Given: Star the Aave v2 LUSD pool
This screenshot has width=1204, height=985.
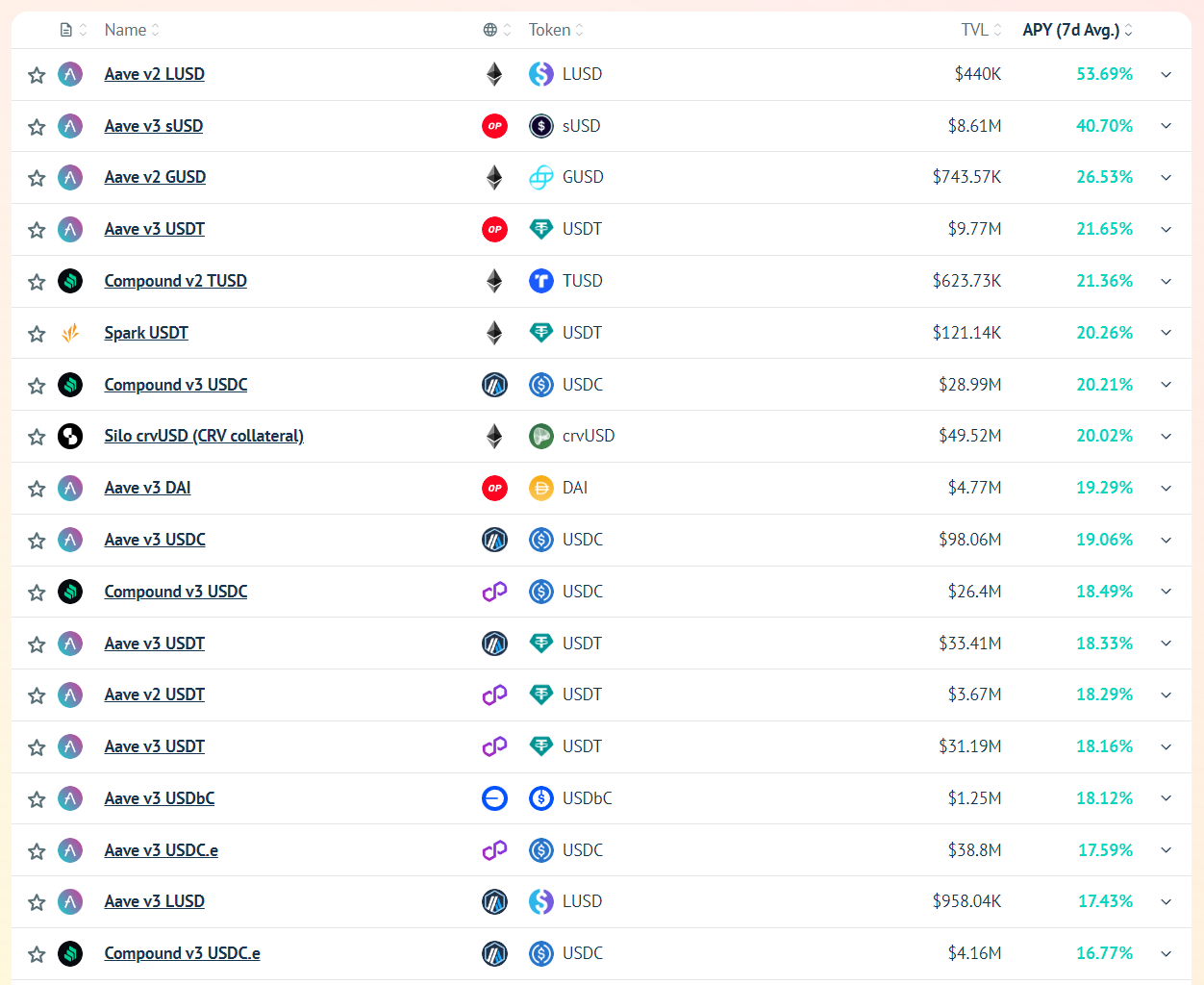Looking at the screenshot, I should click(x=37, y=75).
